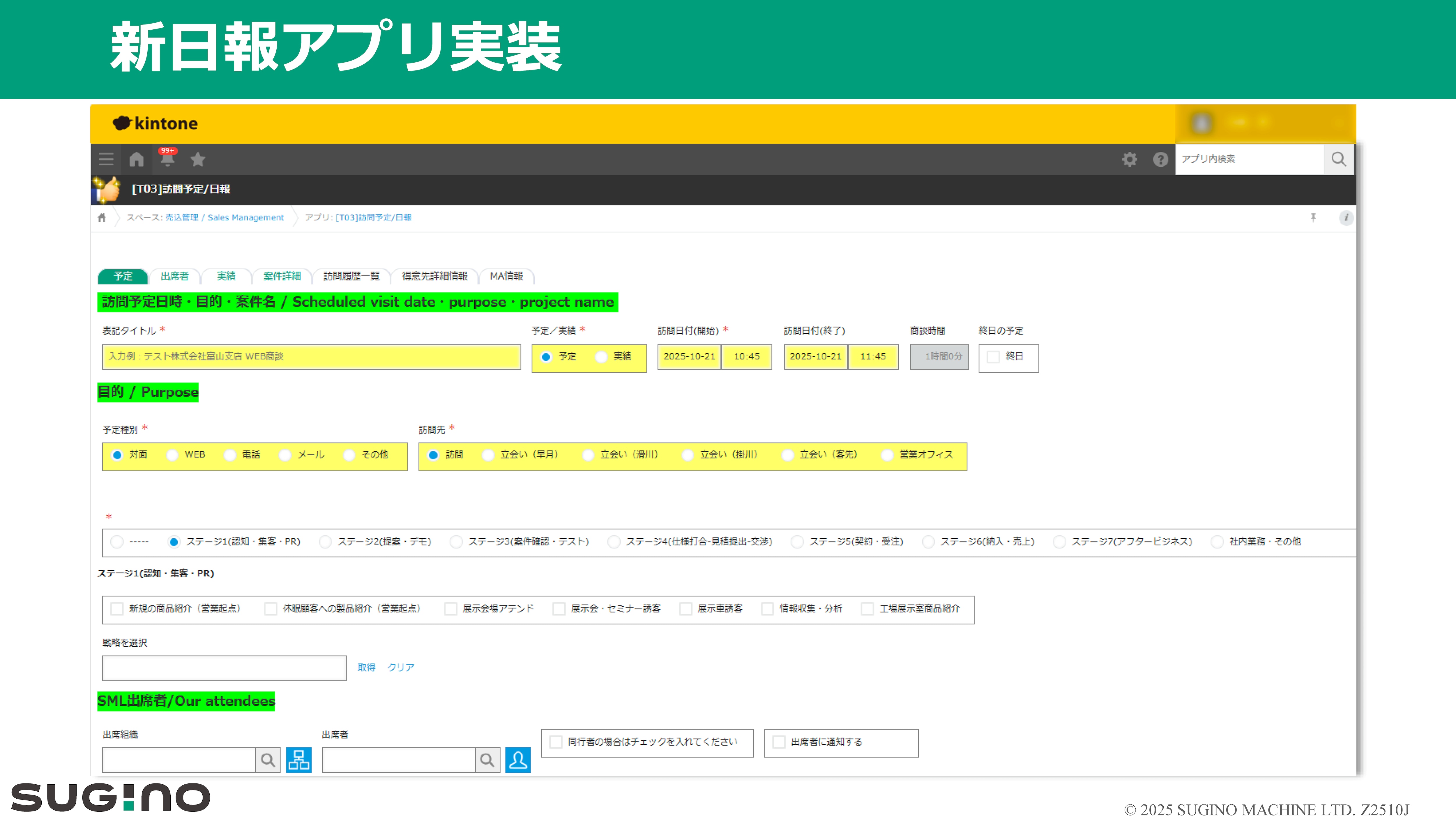Click the 取得 link
1456x819 pixels.
pyautogui.click(x=366, y=668)
